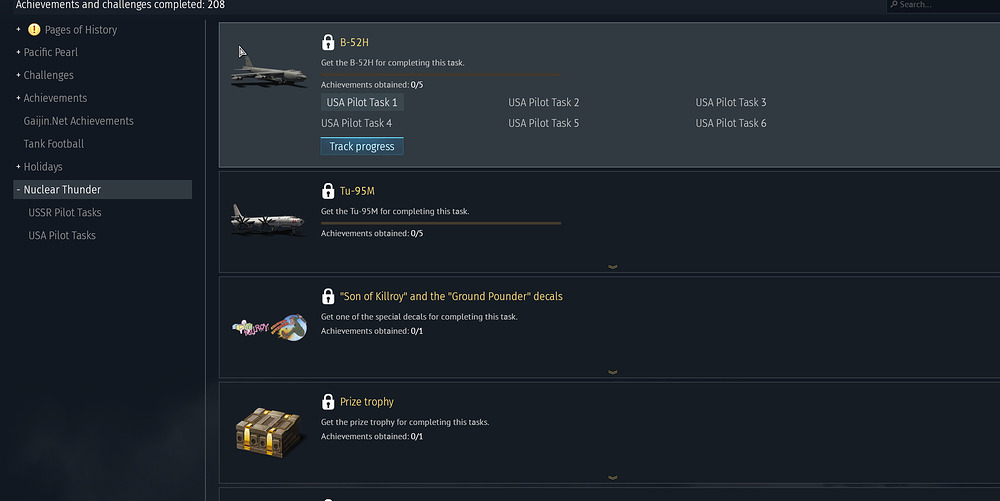This screenshot has height=501, width=1000.
Task: Click the lock icon beside the decals task
Action: [328, 297]
